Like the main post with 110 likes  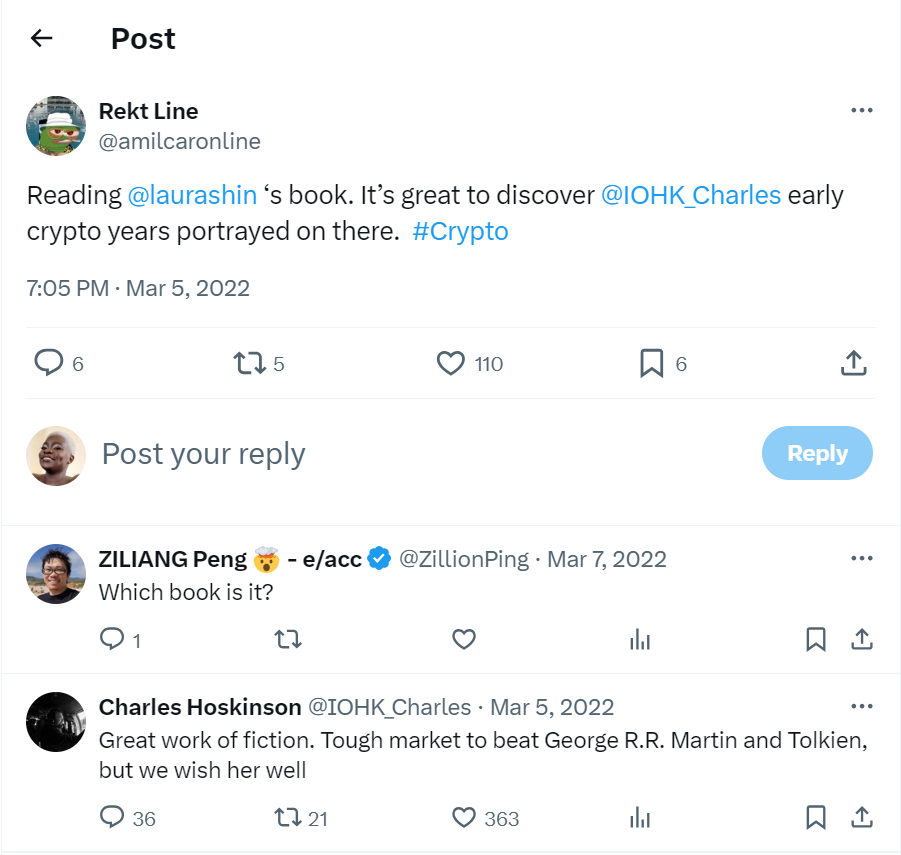pyautogui.click(x=452, y=363)
